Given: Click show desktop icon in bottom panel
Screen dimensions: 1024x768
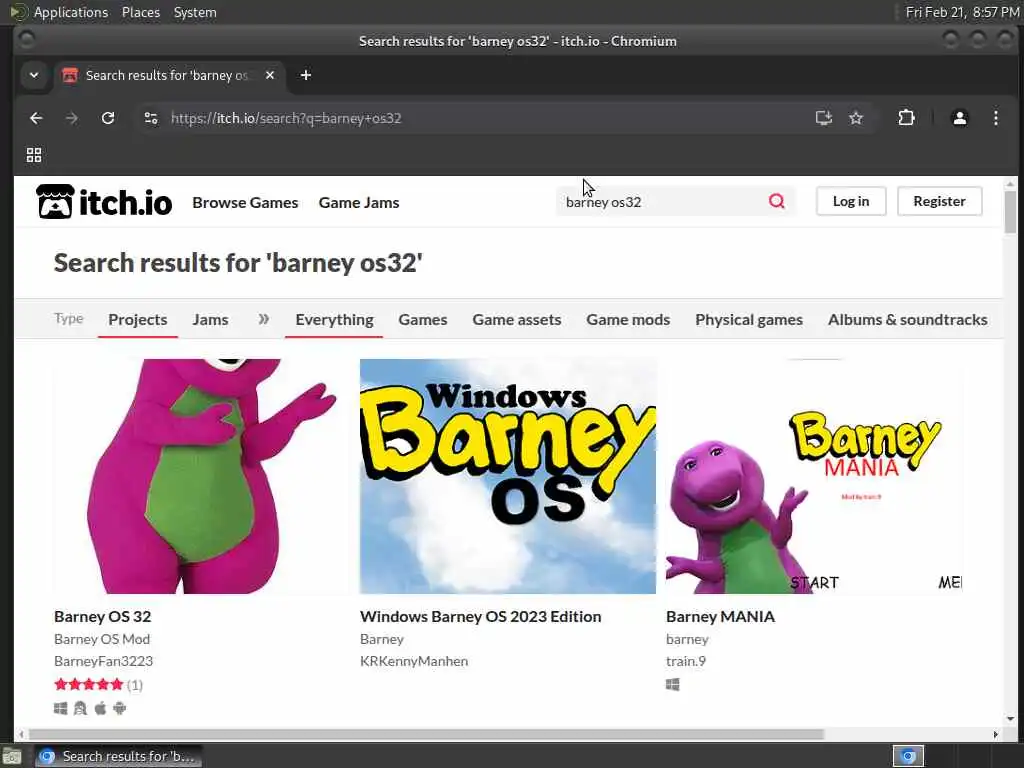Looking at the screenshot, I should point(11,756).
